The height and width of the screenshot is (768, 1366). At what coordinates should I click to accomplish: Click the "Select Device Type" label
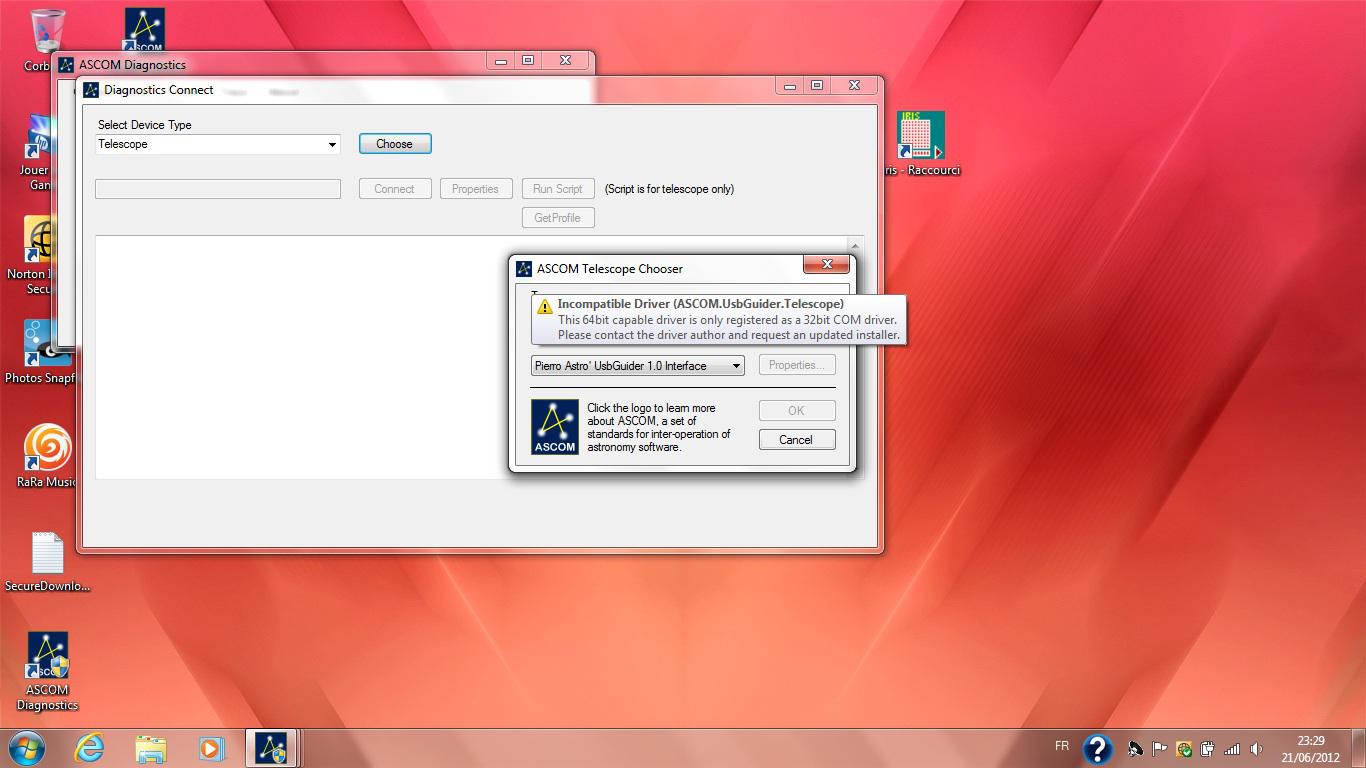point(145,125)
